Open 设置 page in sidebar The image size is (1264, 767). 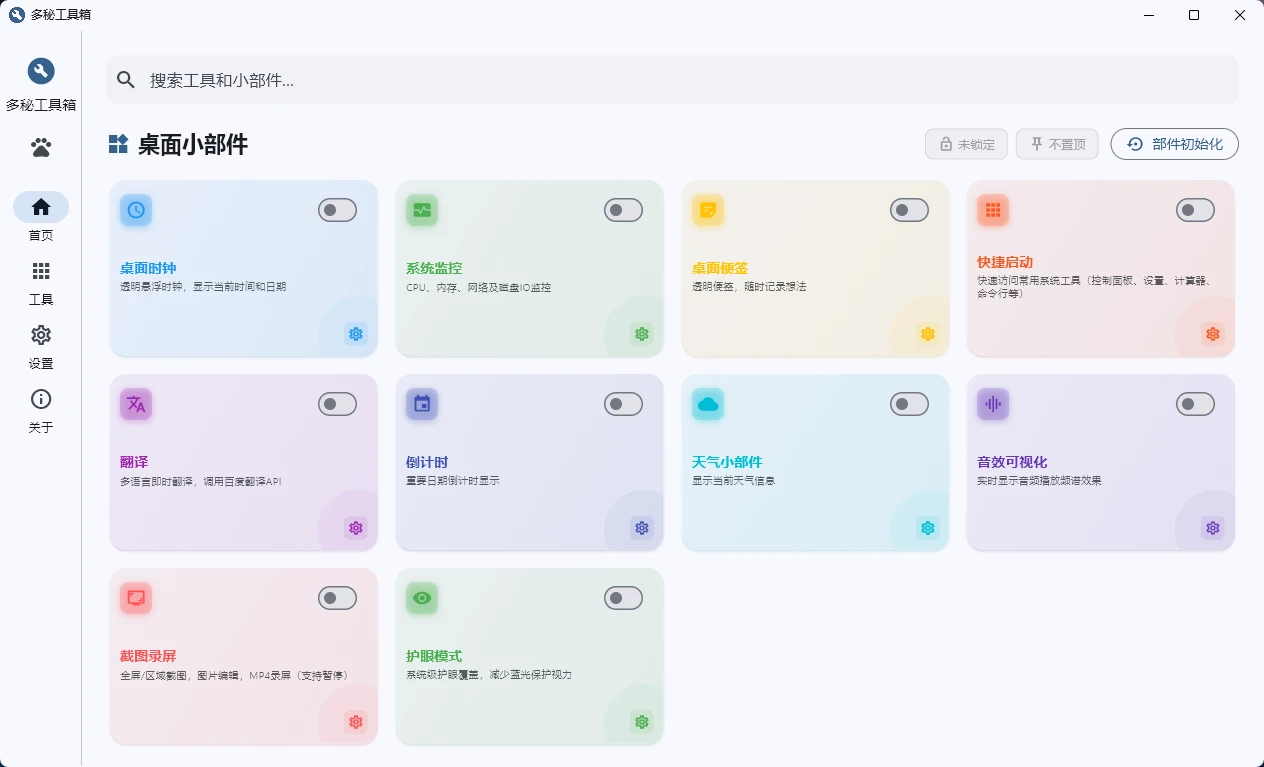[41, 346]
